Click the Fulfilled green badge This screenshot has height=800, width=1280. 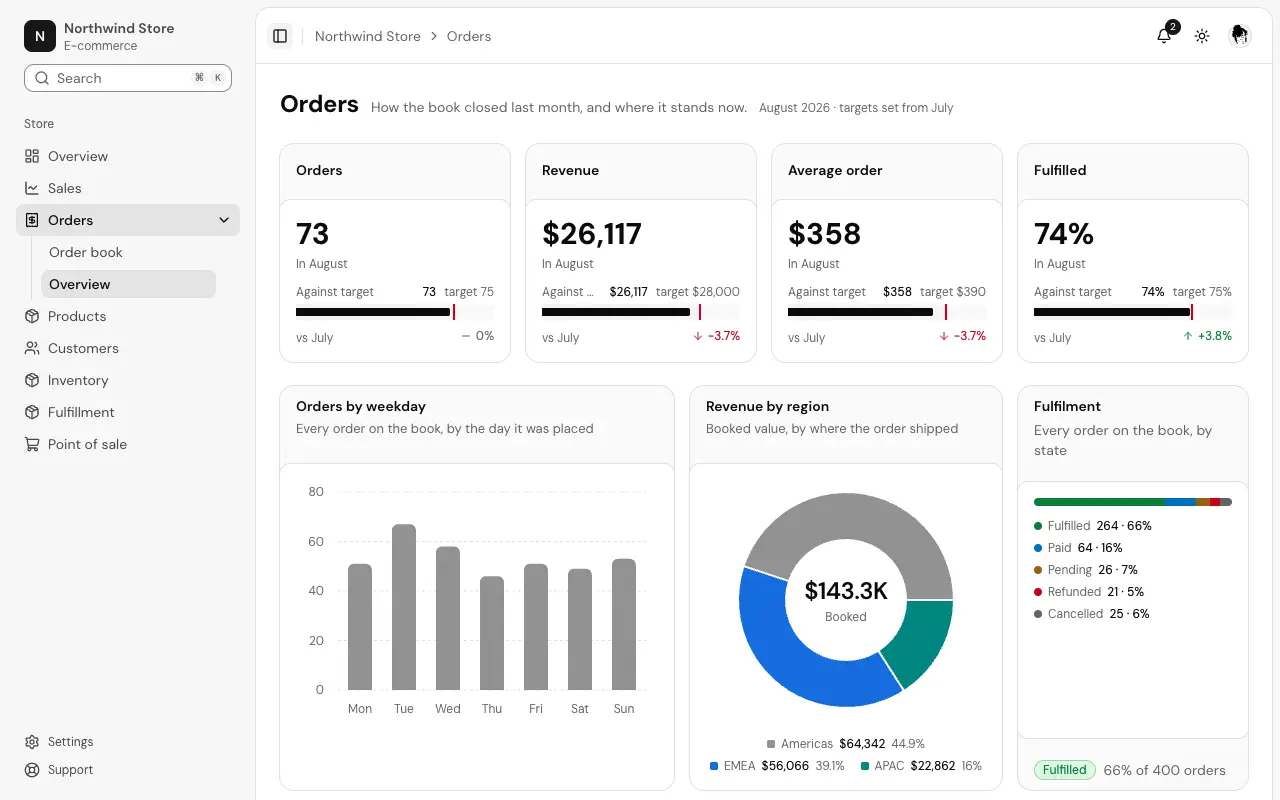pos(1064,770)
